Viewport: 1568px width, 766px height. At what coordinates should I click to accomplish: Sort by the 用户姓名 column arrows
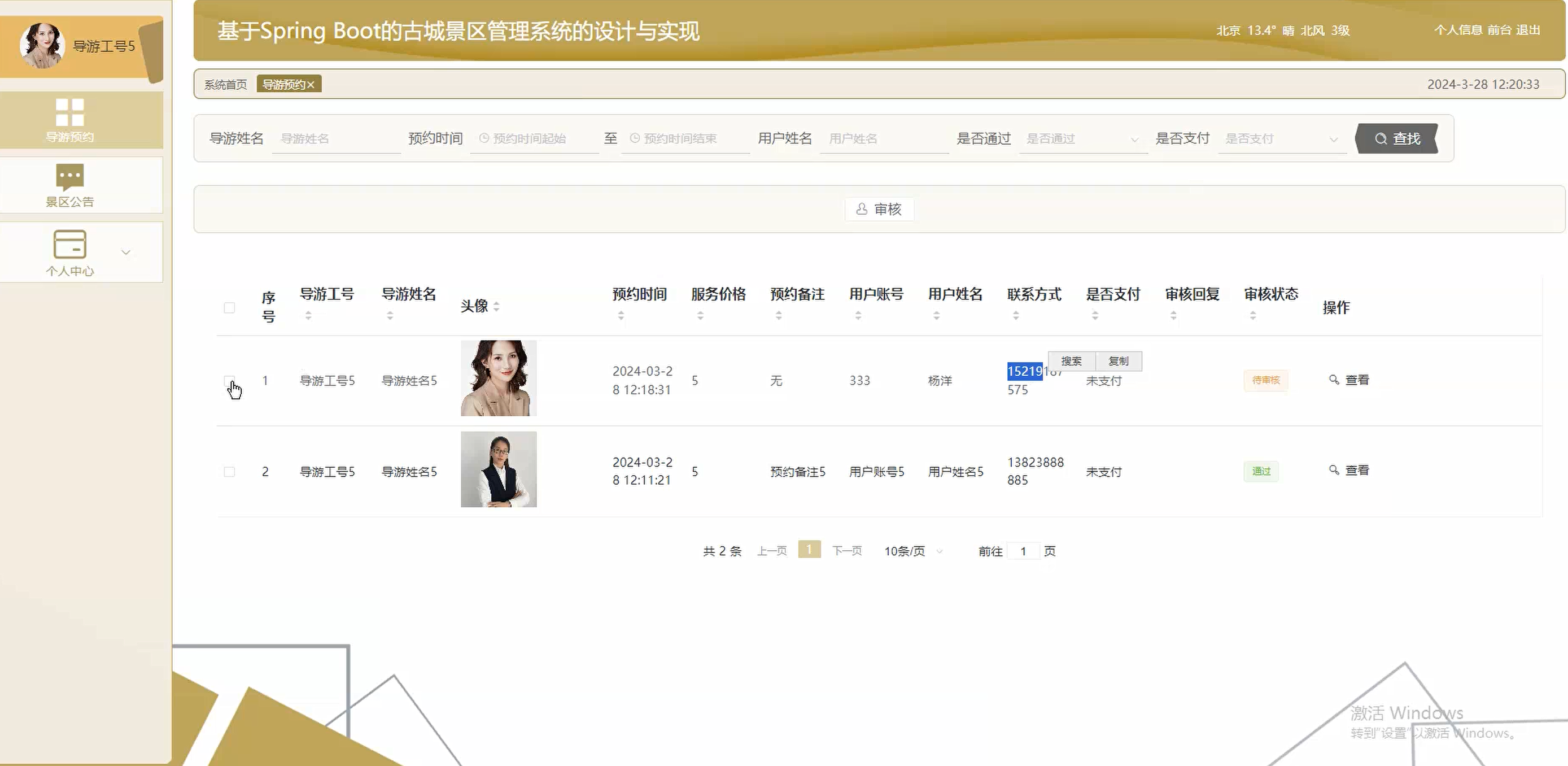[x=937, y=315]
